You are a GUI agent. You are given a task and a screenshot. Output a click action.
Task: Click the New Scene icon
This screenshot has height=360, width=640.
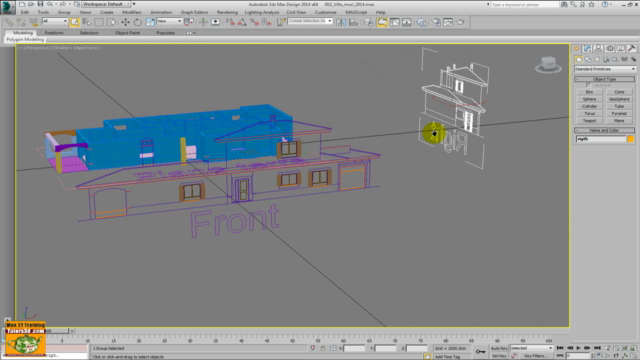tap(22, 4)
